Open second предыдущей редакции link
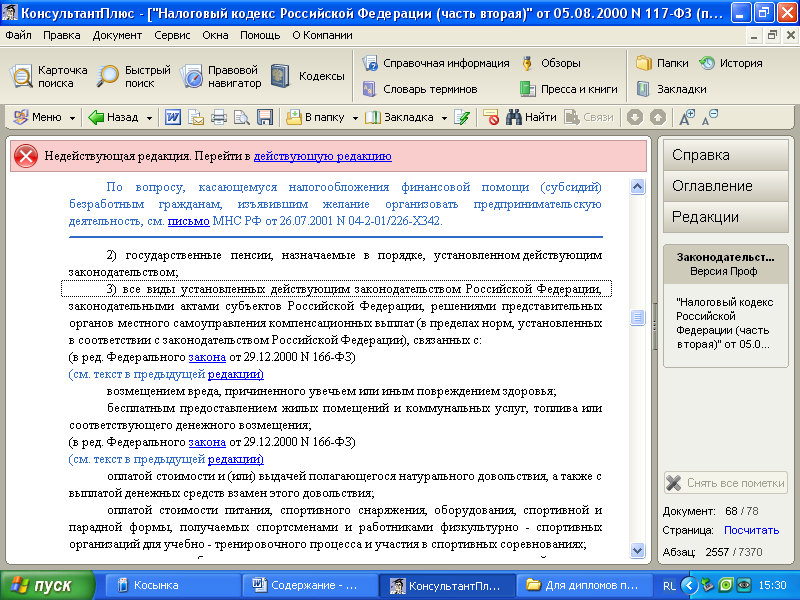The width and height of the screenshot is (800, 600). [x=236, y=459]
